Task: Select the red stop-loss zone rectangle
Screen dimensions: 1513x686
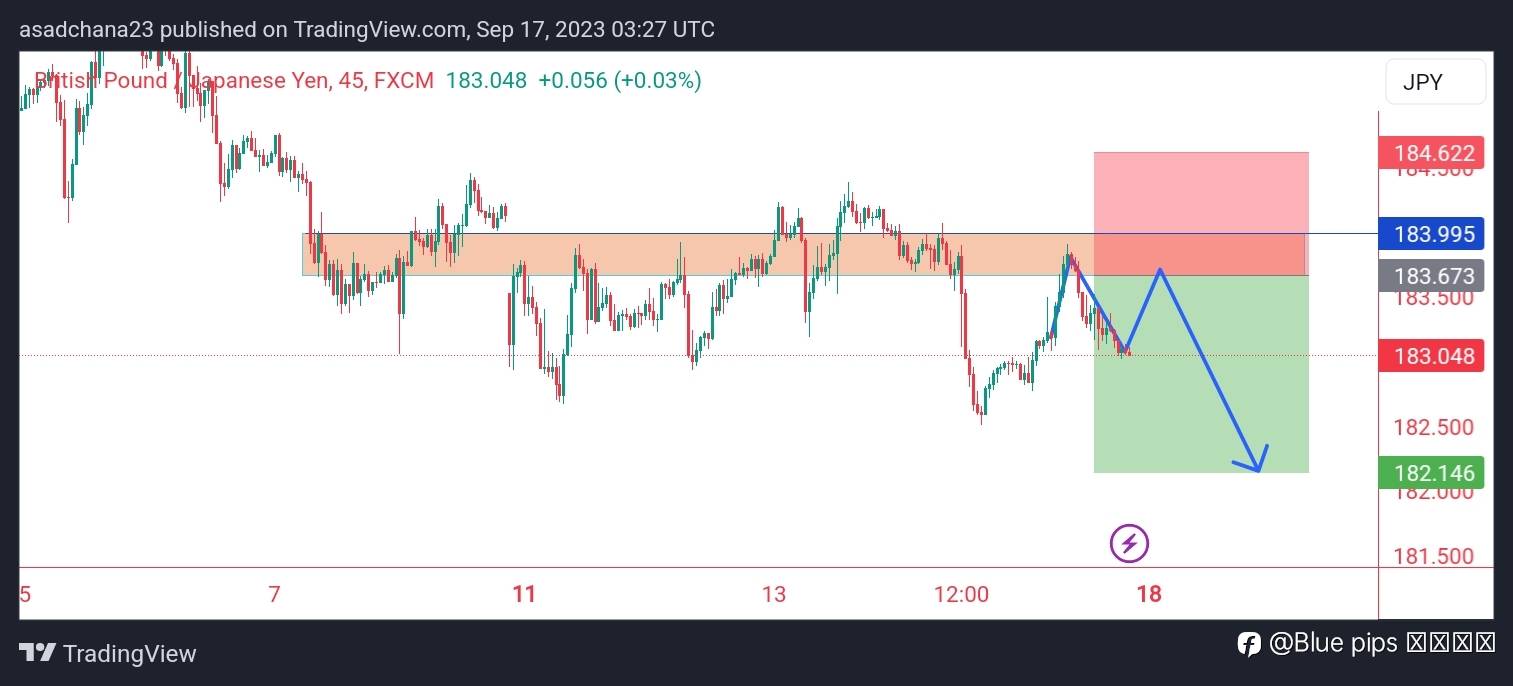Action: click(x=1200, y=192)
